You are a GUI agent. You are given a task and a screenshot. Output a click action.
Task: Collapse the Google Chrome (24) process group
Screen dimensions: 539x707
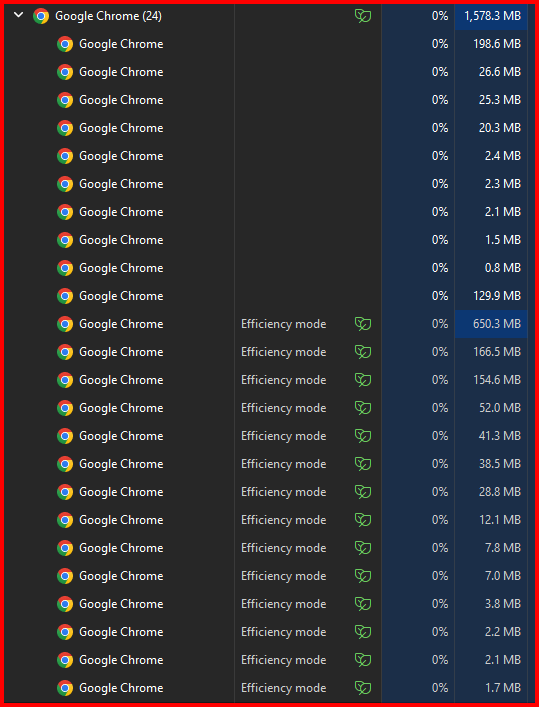[18, 15]
